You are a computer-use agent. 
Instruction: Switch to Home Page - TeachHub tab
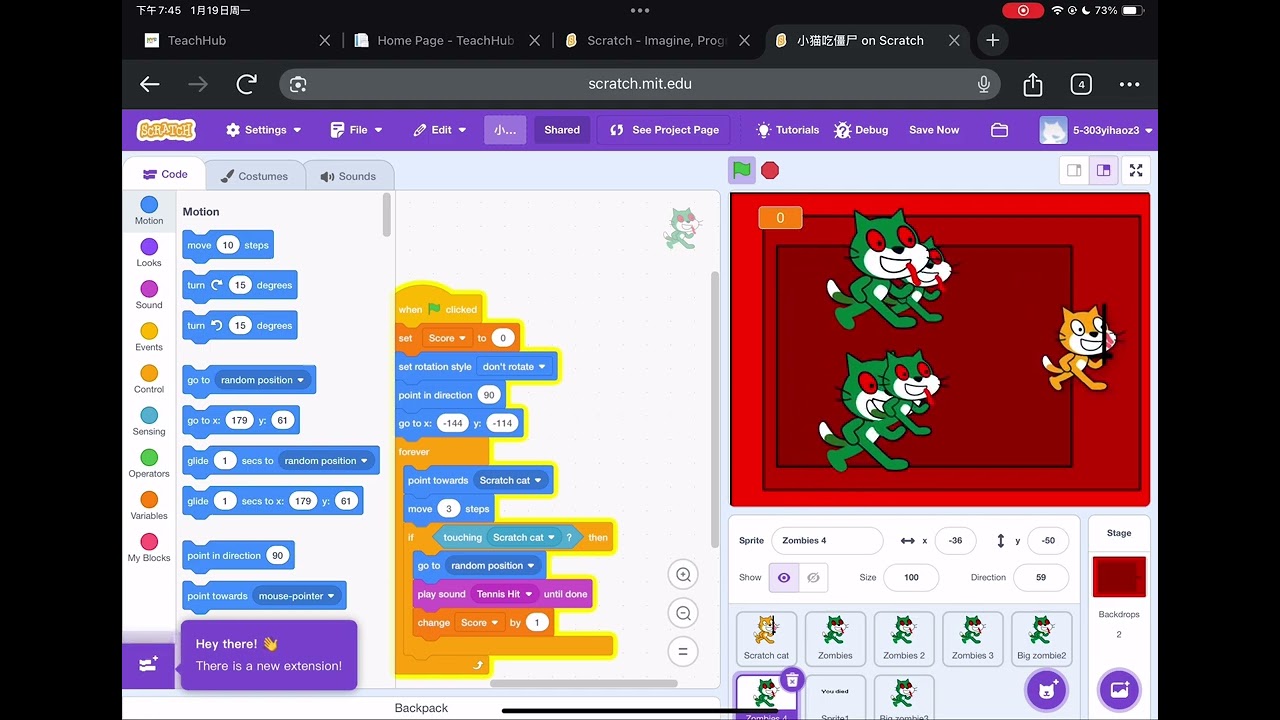coord(446,41)
